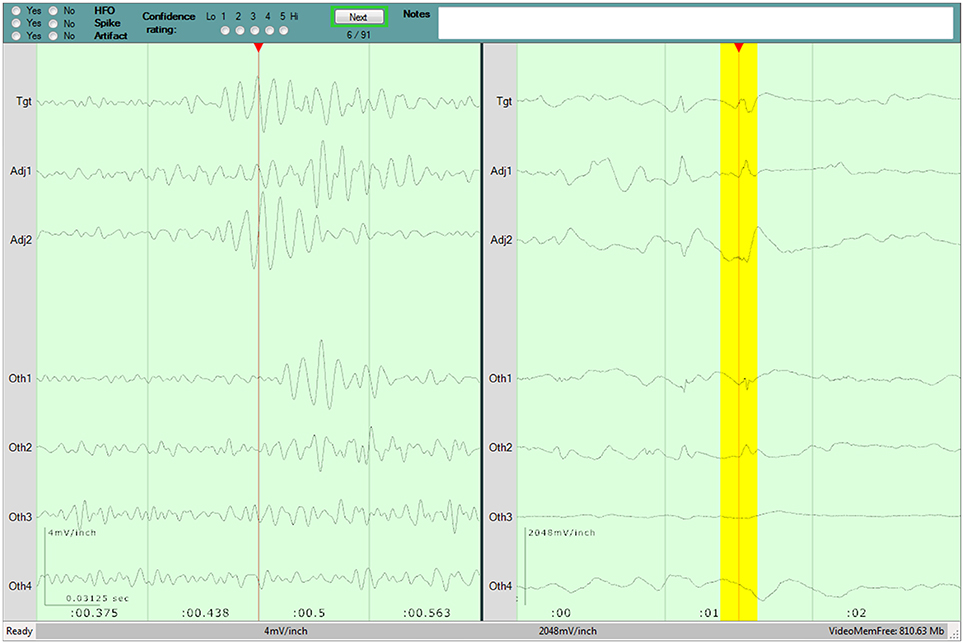Click the Adj2 channel label in left panel
The height and width of the screenshot is (644, 964).
21,240
